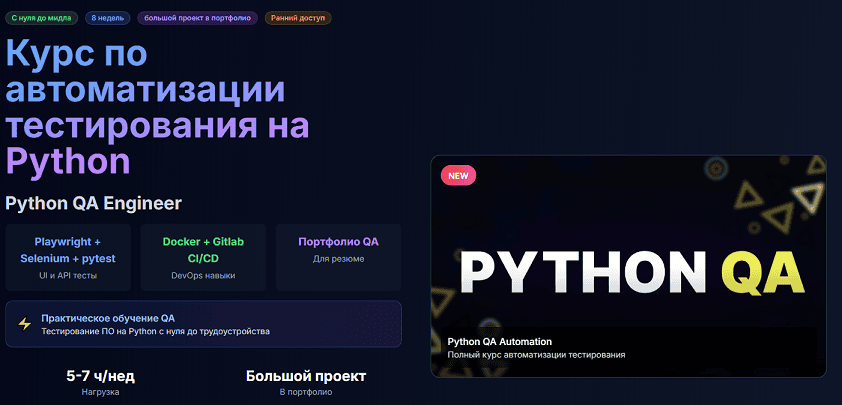This screenshot has height=405, width=842.
Task: Click the 'Для резюме' caption
Action: 338,259
